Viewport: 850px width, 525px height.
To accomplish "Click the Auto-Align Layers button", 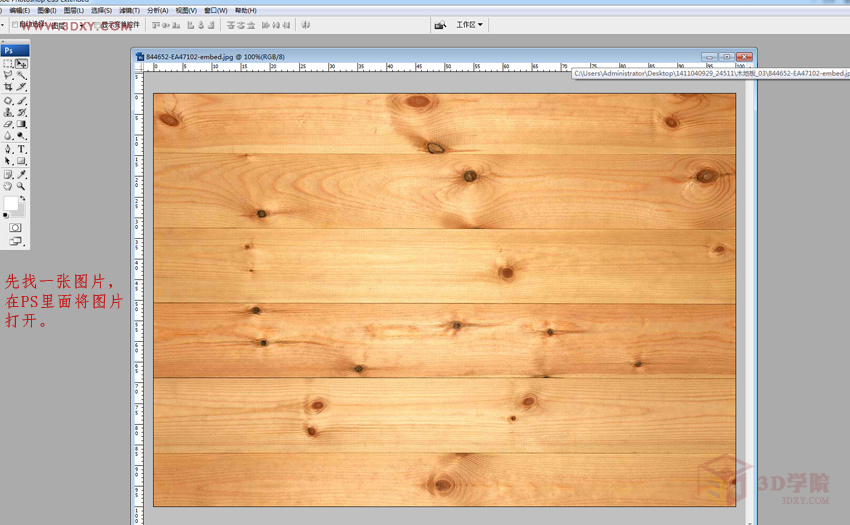I will point(306,25).
